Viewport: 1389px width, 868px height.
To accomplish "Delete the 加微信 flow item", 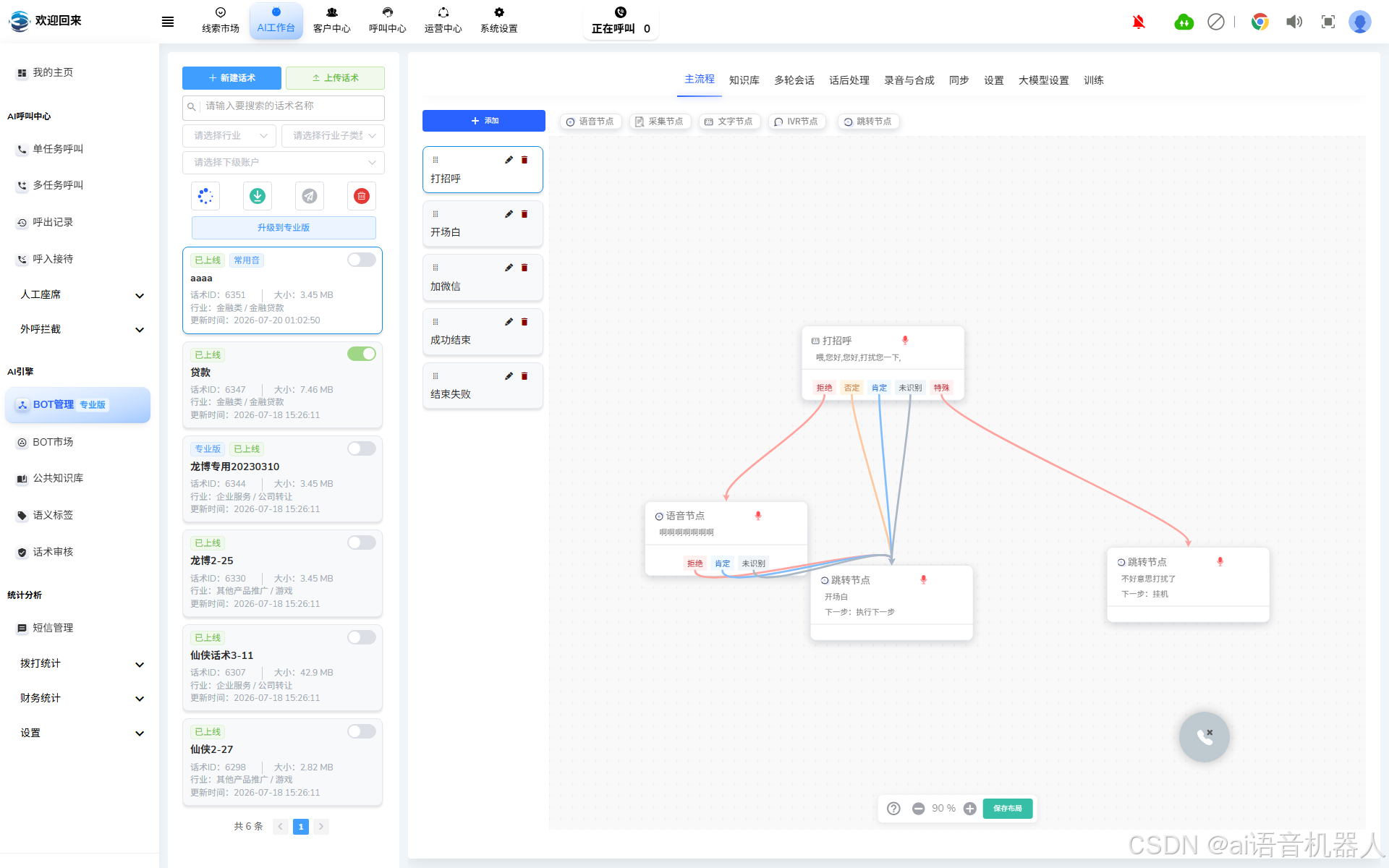I will (x=524, y=268).
